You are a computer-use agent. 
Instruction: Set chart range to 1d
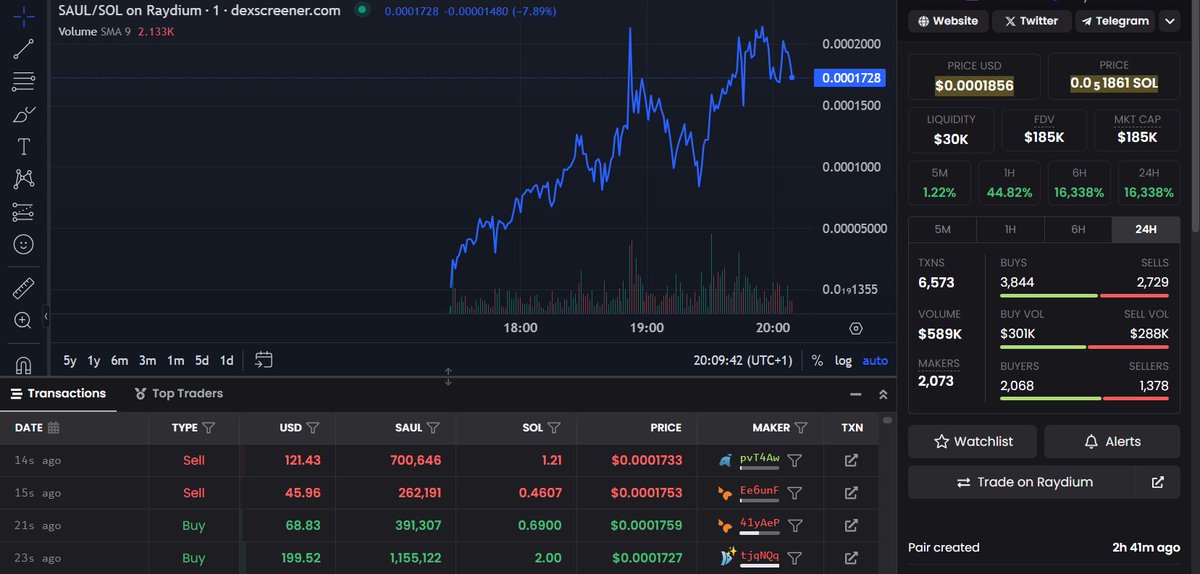click(227, 360)
